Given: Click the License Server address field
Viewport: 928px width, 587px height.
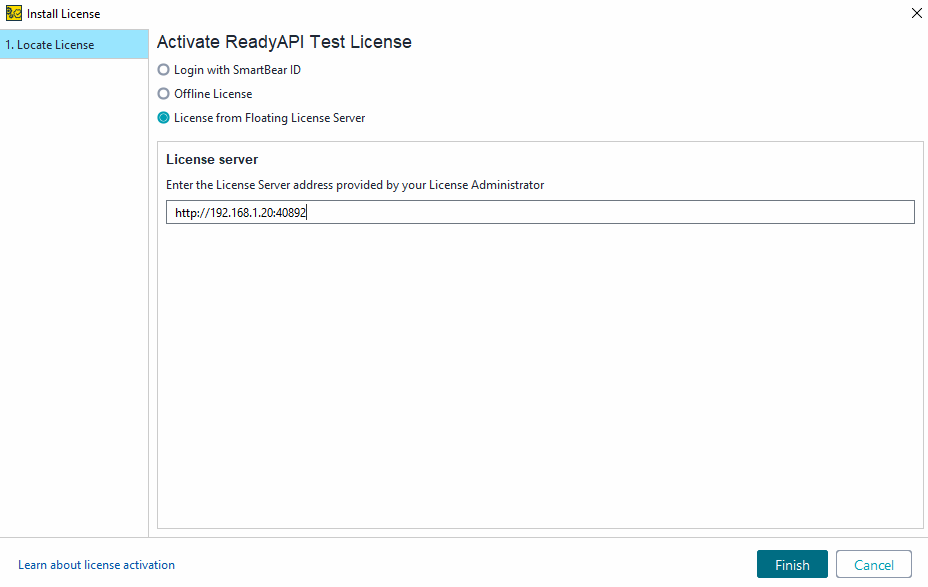Looking at the screenshot, I should coord(540,211).
